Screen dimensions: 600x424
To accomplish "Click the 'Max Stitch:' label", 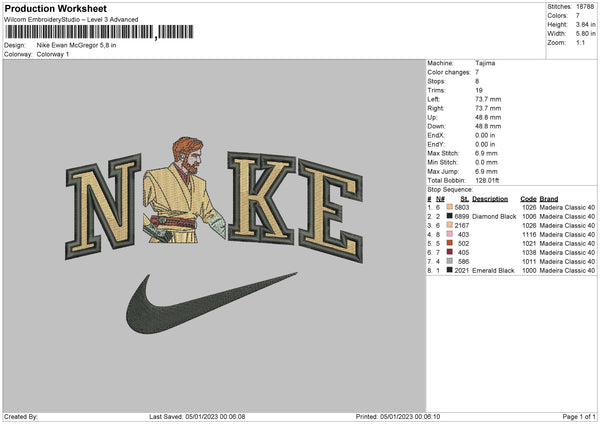I will click(443, 153).
